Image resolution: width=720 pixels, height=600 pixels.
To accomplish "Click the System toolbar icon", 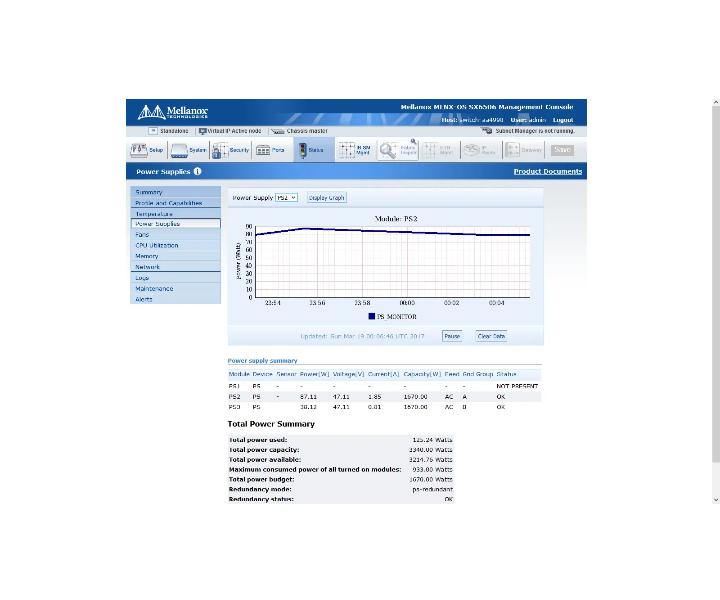I will (189, 150).
